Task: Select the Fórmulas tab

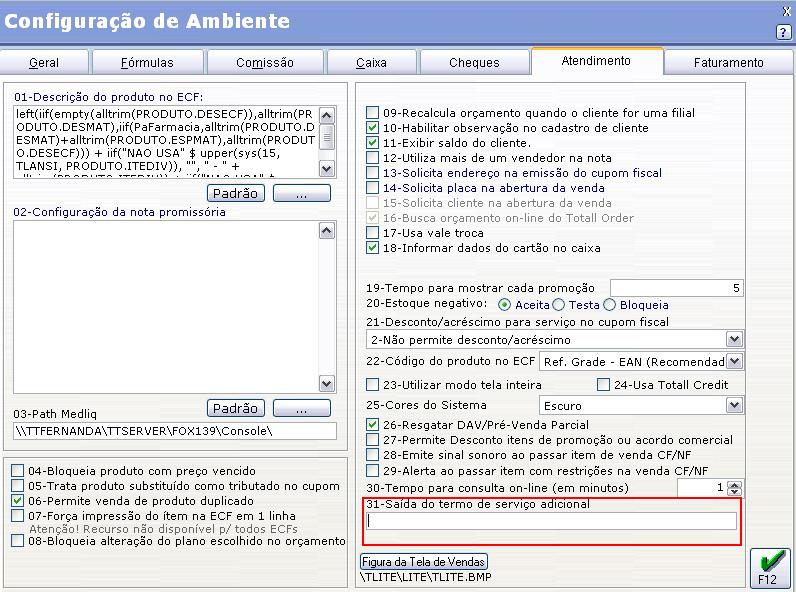Action: coord(149,62)
